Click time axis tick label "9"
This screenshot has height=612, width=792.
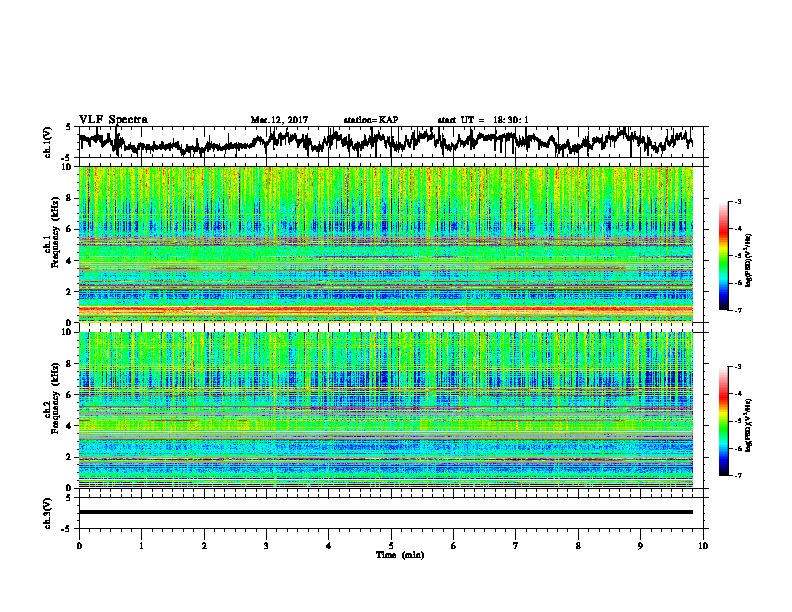click(640, 546)
